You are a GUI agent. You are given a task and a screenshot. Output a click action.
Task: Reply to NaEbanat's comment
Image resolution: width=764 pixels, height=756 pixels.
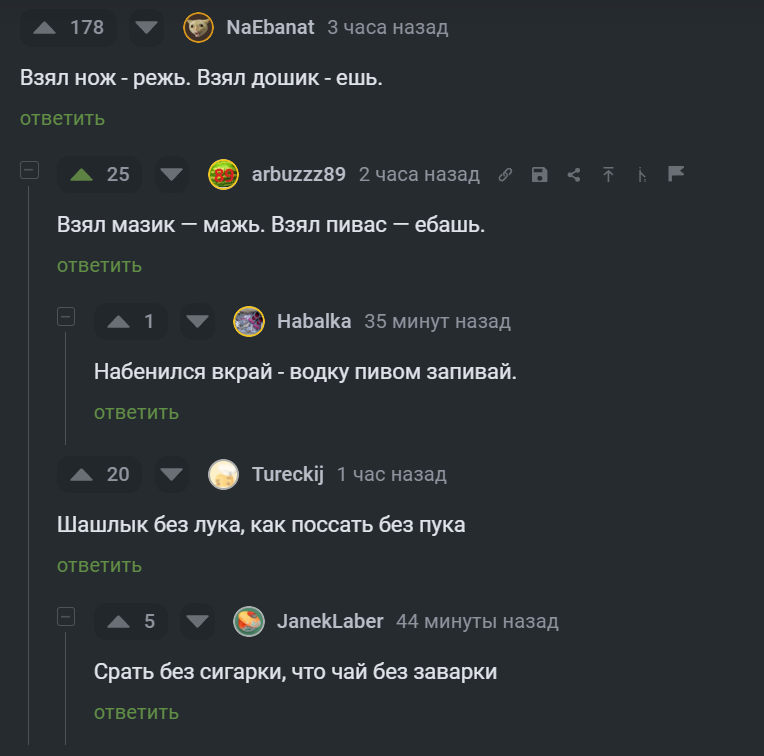pyautogui.click(x=62, y=119)
